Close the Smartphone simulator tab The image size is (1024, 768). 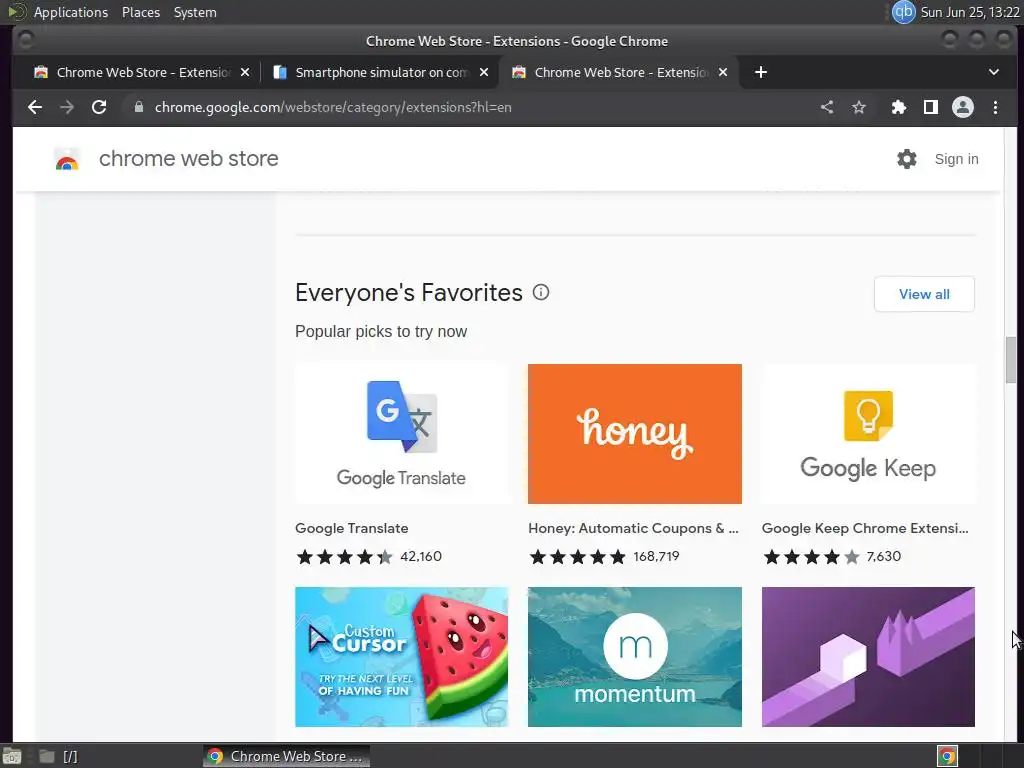click(484, 72)
